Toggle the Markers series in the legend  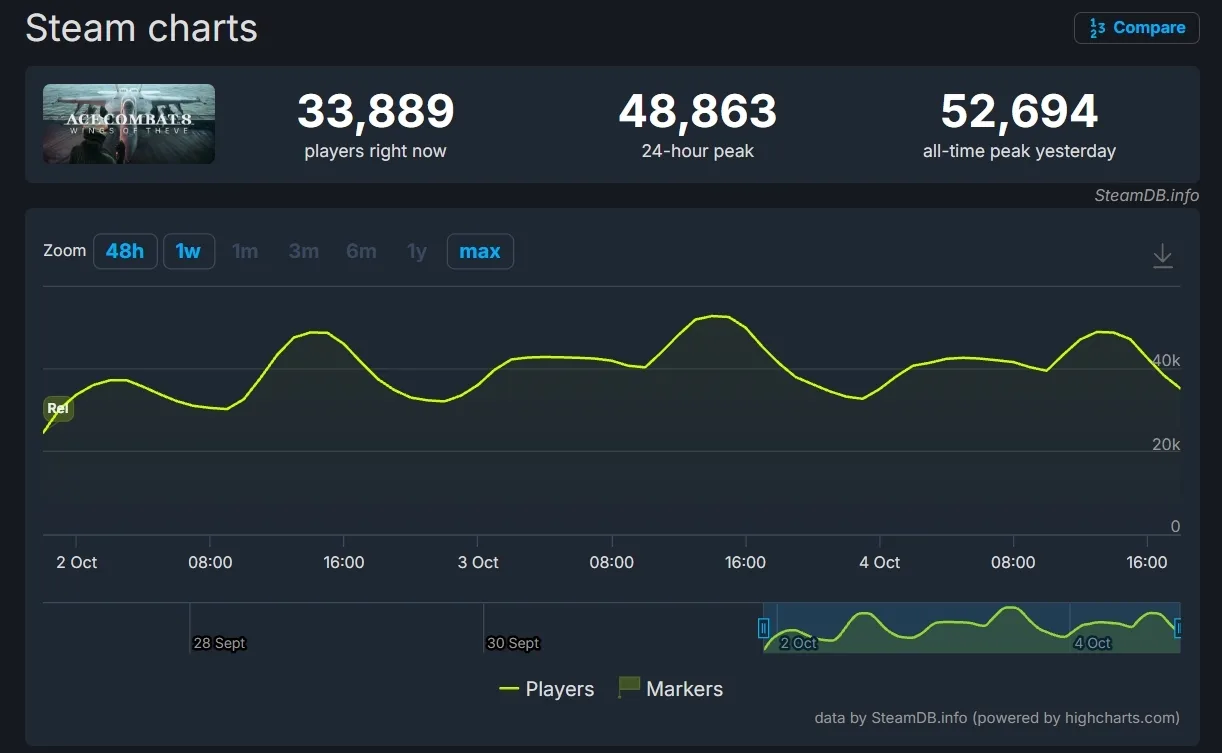coord(671,689)
